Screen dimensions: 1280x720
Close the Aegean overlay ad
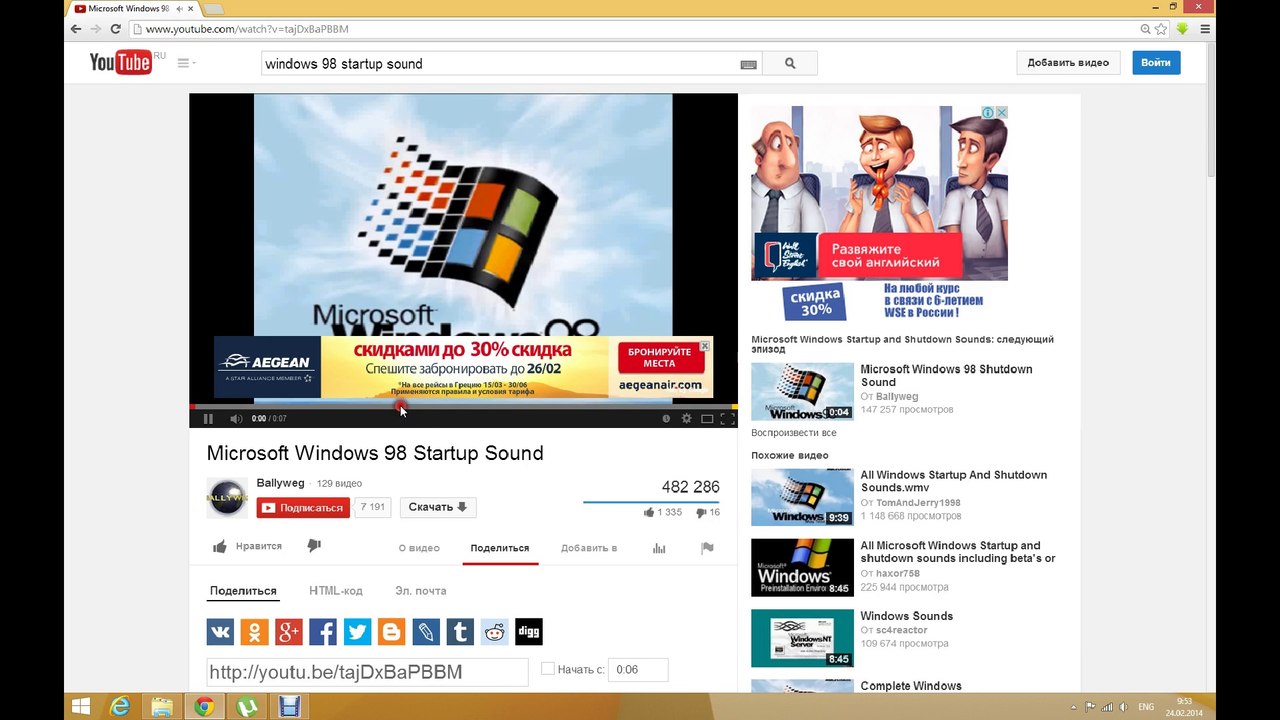tap(705, 345)
